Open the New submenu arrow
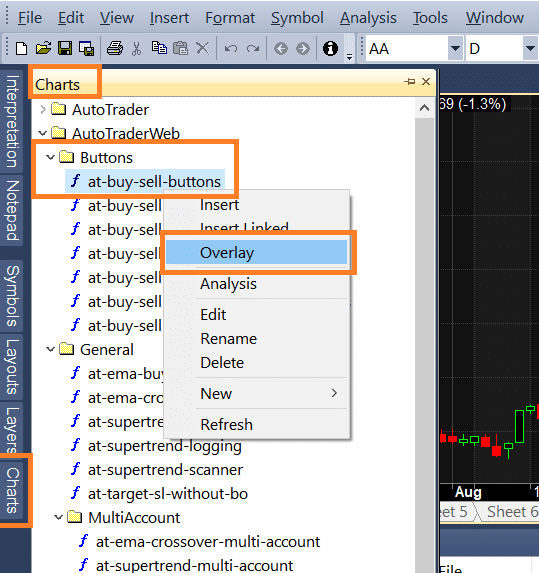The image size is (539, 573). [x=334, y=393]
